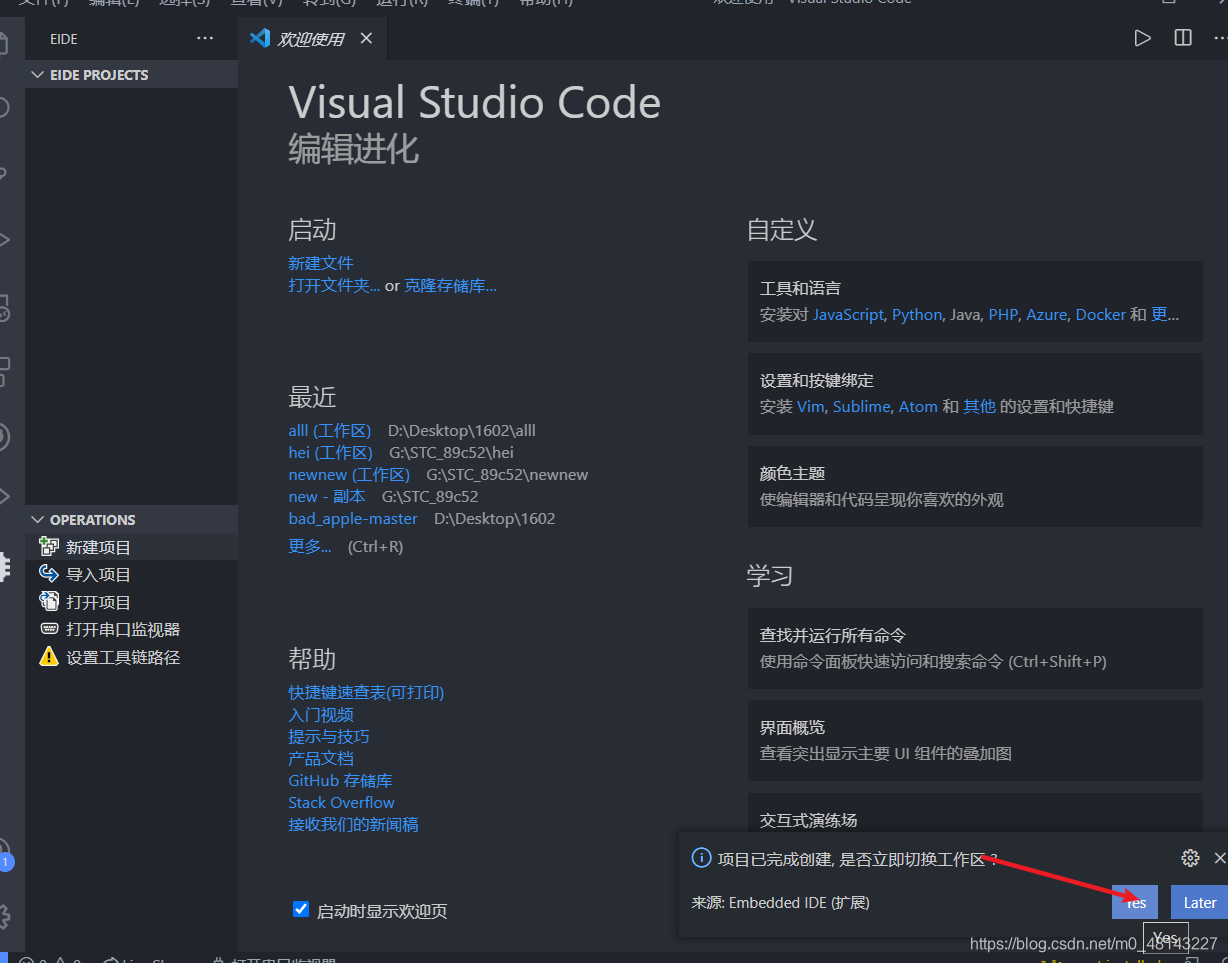This screenshot has width=1228, height=963.
Task: Open the recent hei workspace link
Action: [x=330, y=452]
